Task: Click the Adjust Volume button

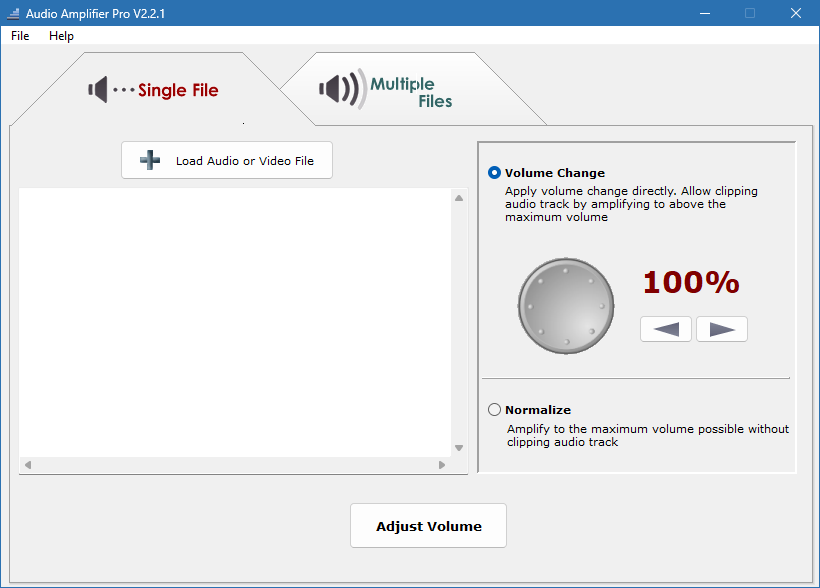Action: pyautogui.click(x=428, y=526)
